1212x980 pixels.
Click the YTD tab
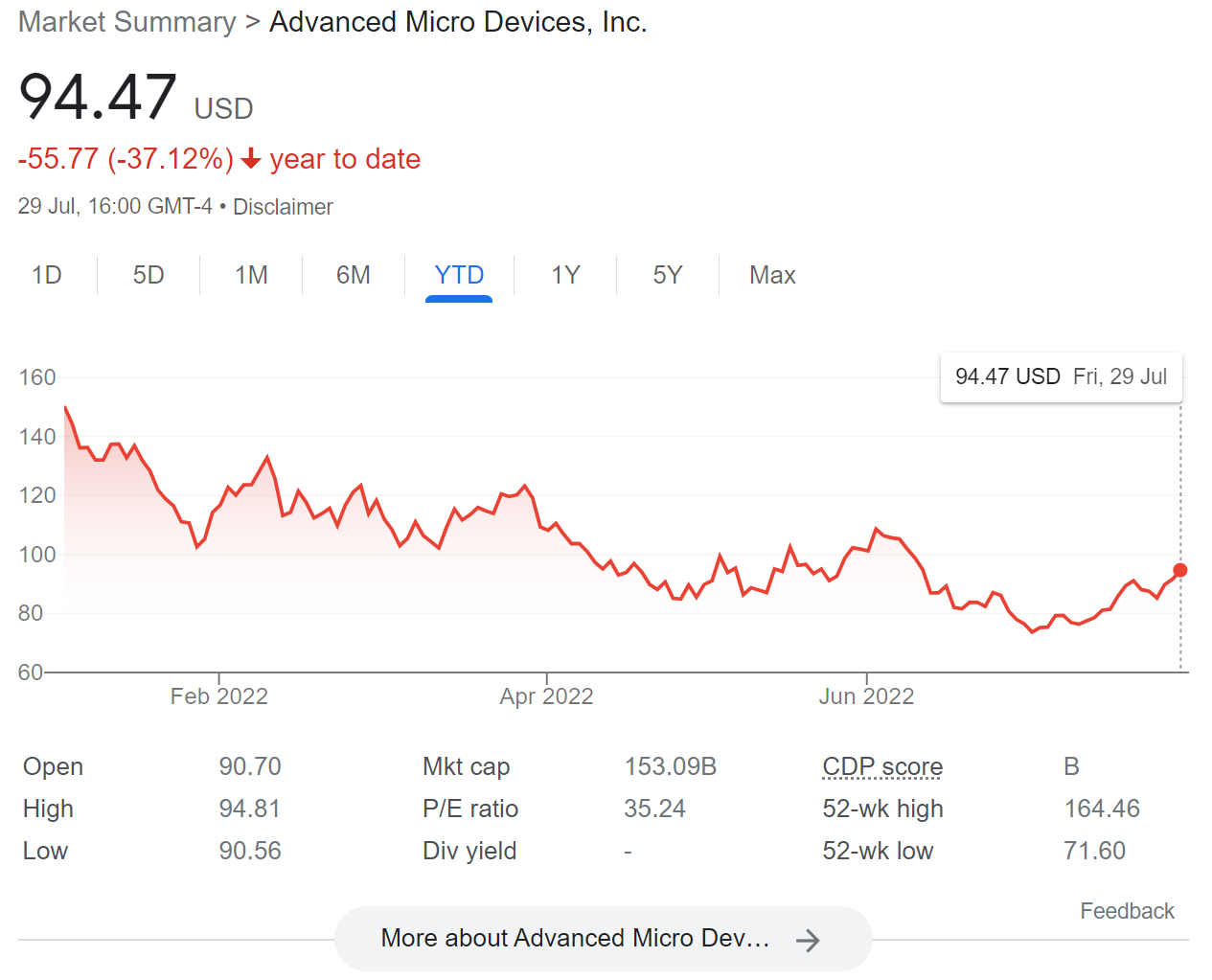point(459,276)
